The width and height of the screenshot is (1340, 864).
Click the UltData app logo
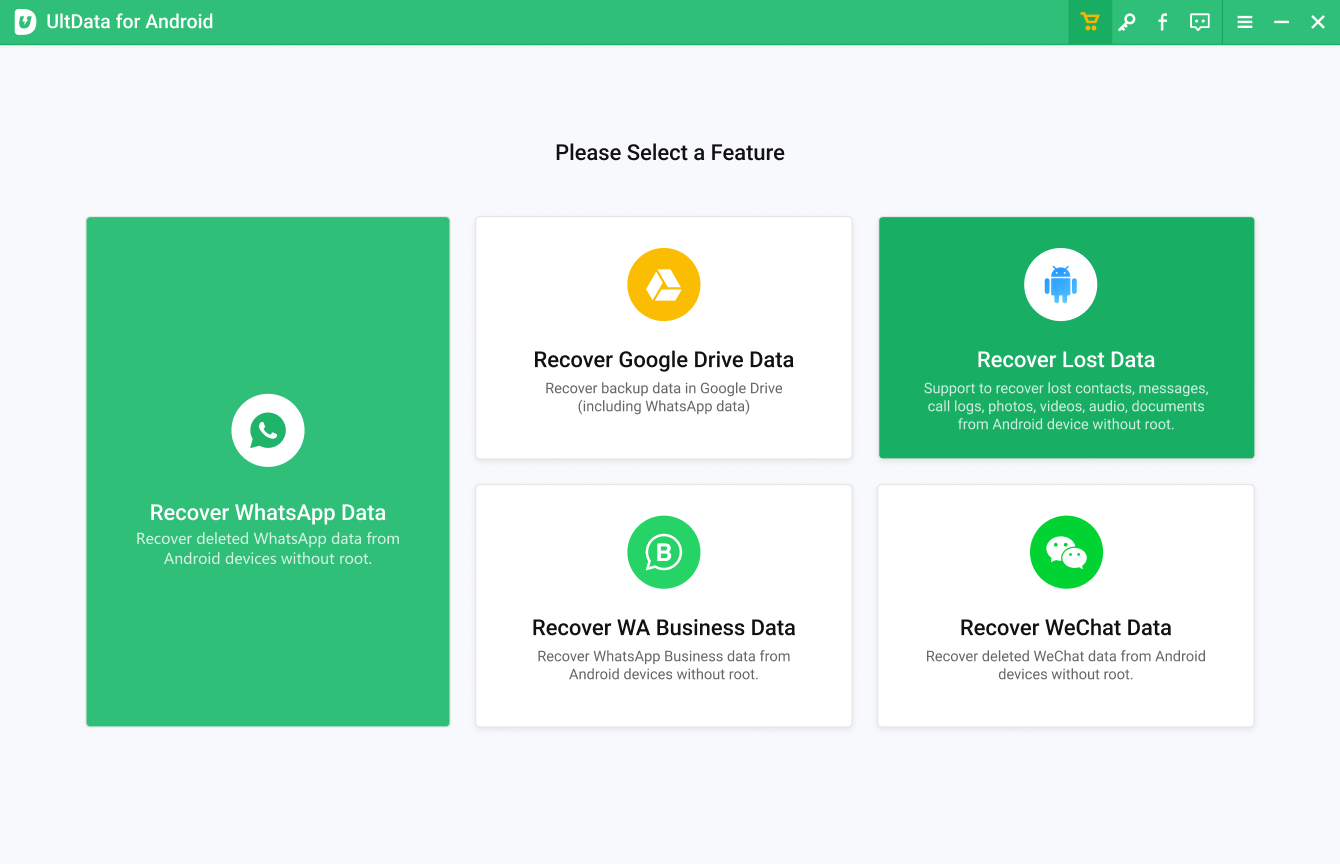pyautogui.click(x=25, y=22)
